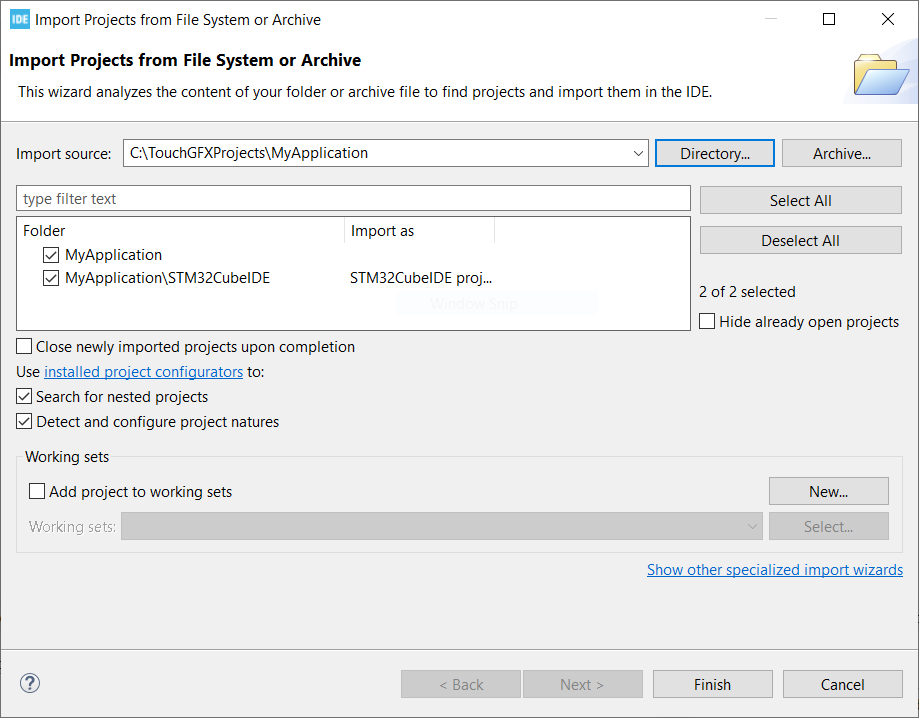Viewport: 919px width, 718px height.
Task: Click the Select All button
Action: (801, 200)
